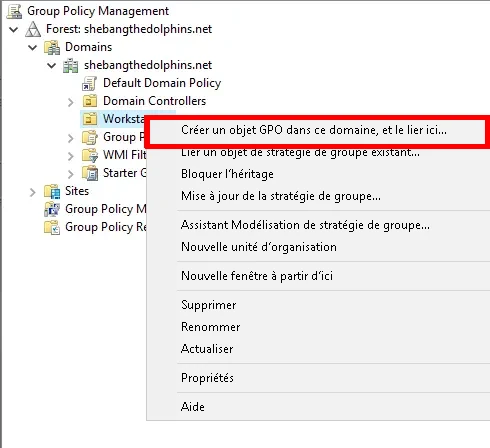The image size is (490, 448).
Task: Select the Sites folder icon
Action: pos(52,191)
